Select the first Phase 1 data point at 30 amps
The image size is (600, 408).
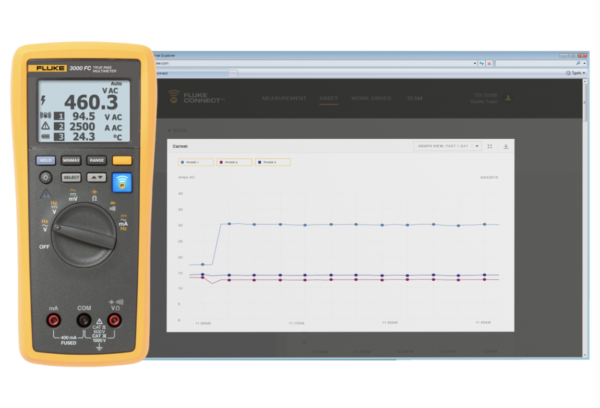pyautogui.click(x=229, y=224)
